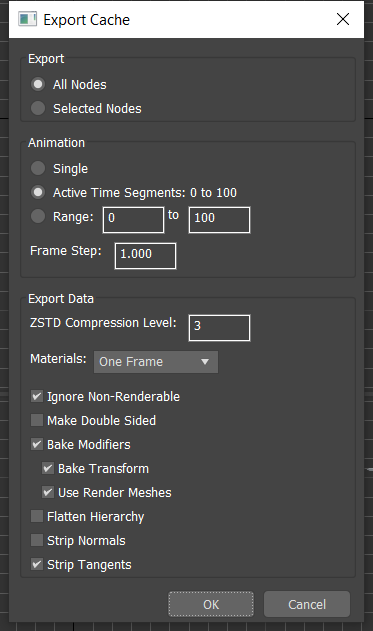The height and width of the screenshot is (631, 373).
Task: Enable Flatten Hierarchy checkbox
Action: [x=37, y=516]
